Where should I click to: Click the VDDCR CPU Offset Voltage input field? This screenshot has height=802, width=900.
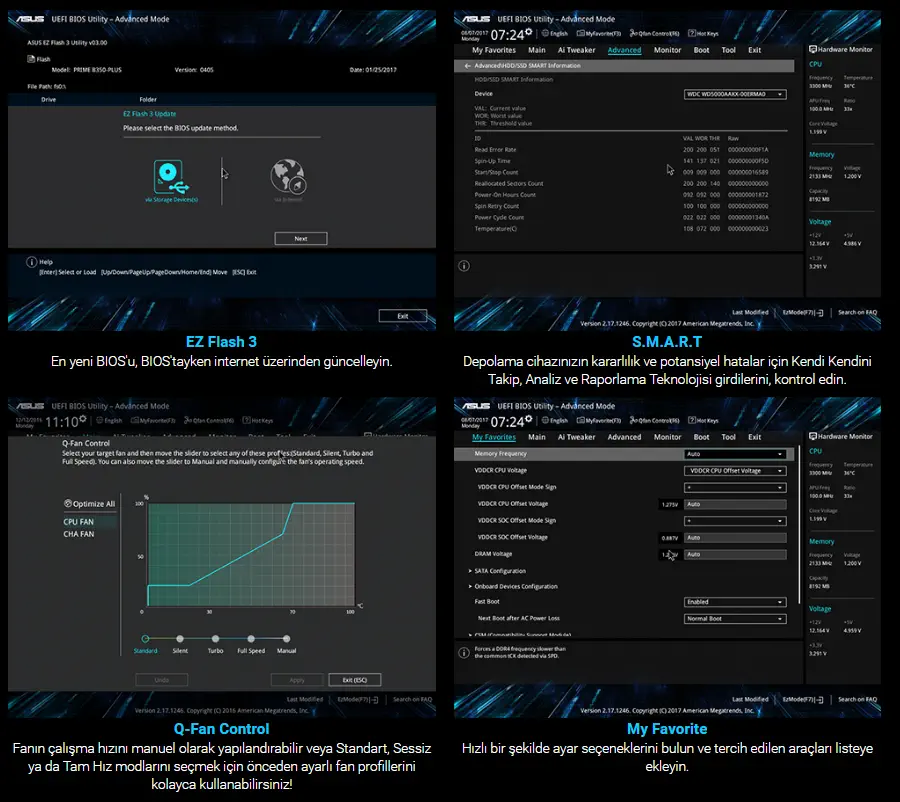[735, 504]
